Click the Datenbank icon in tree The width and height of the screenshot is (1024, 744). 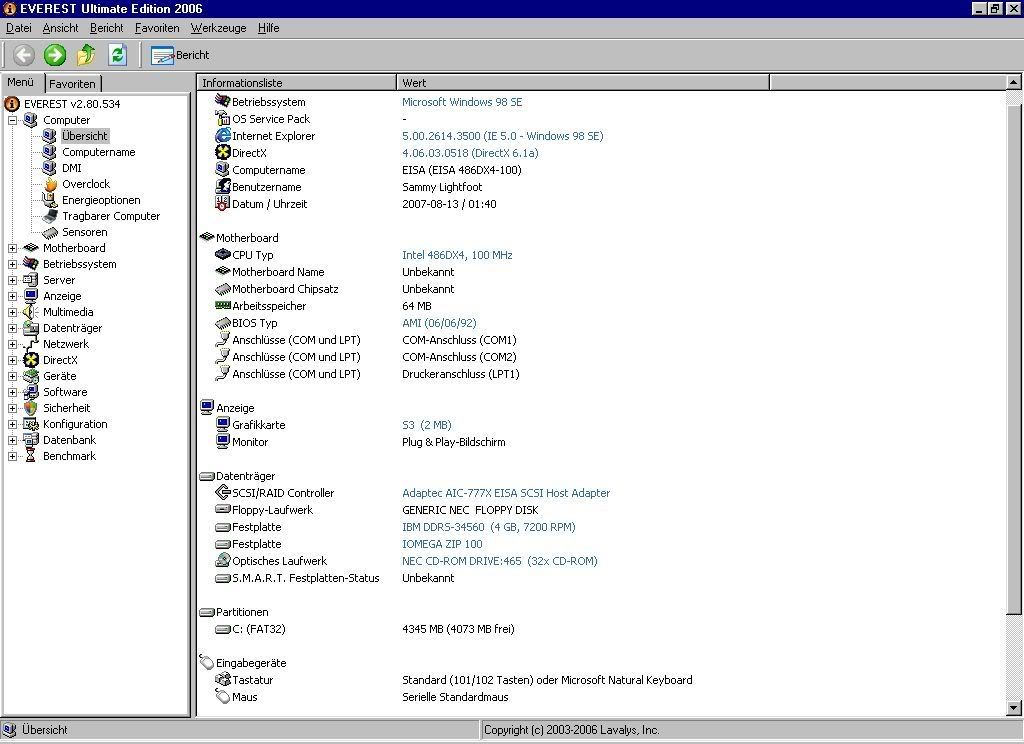(x=31, y=440)
